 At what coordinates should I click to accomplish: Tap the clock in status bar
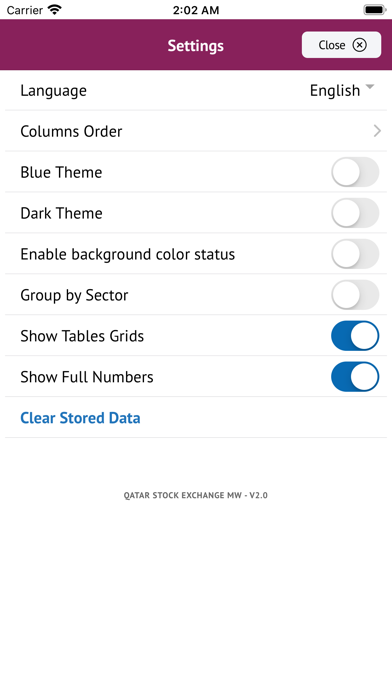tap(196, 10)
